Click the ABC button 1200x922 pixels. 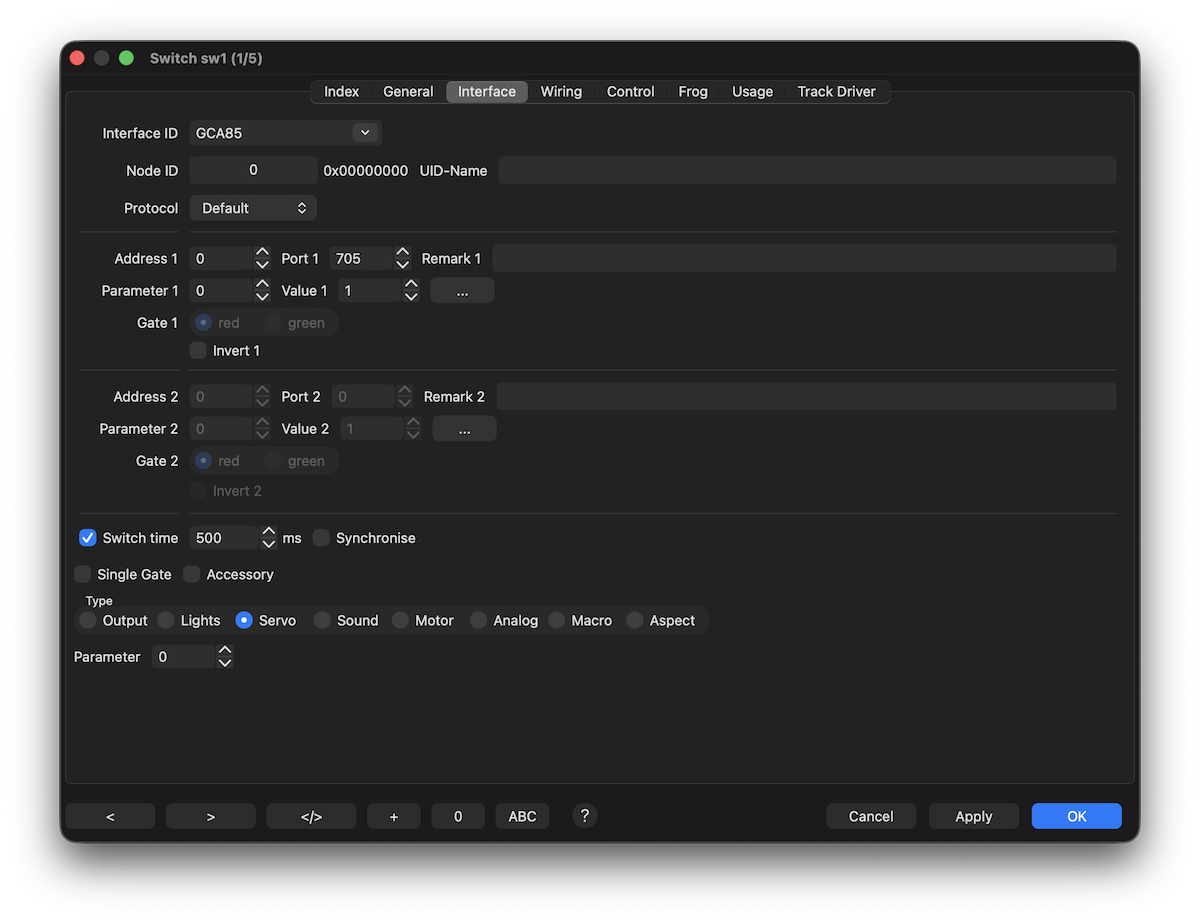pyautogui.click(x=522, y=816)
